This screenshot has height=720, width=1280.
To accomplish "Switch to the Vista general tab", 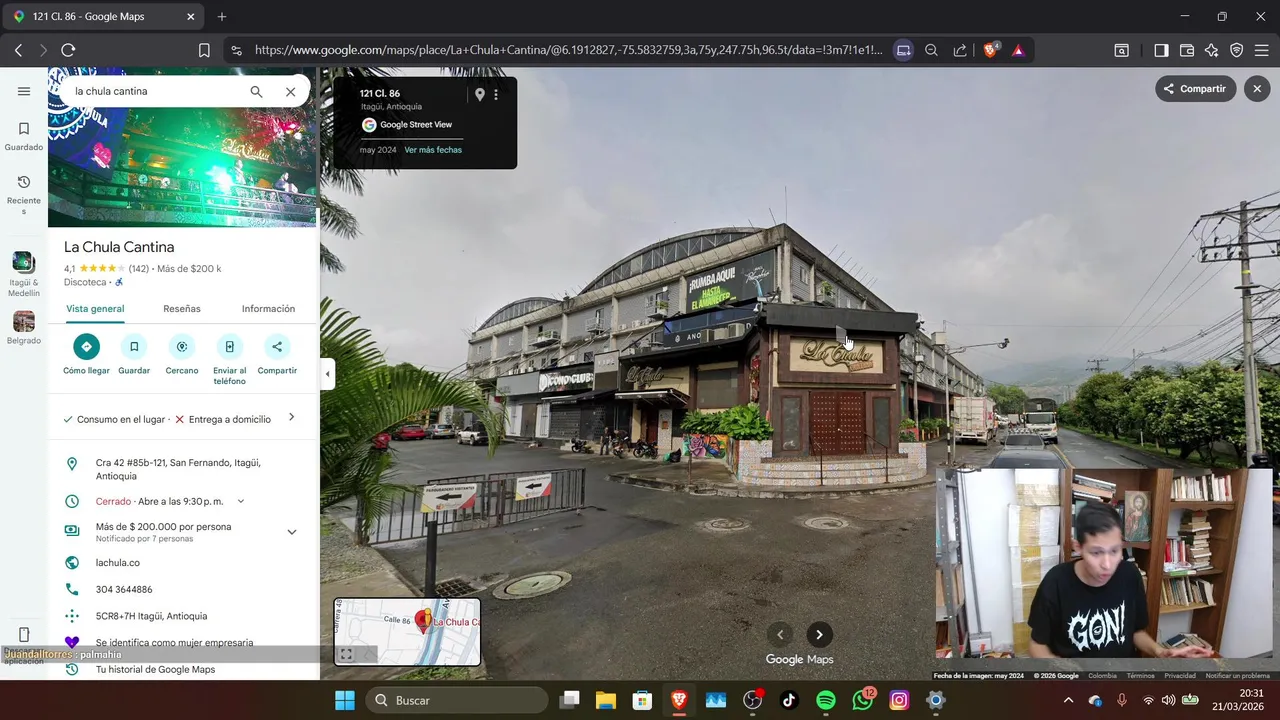I will (95, 309).
